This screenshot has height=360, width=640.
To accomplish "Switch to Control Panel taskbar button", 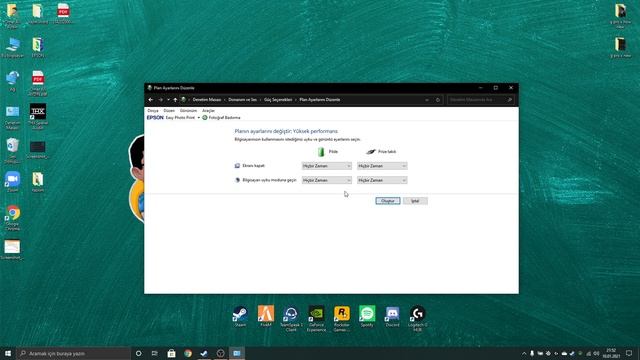I will 237,353.
